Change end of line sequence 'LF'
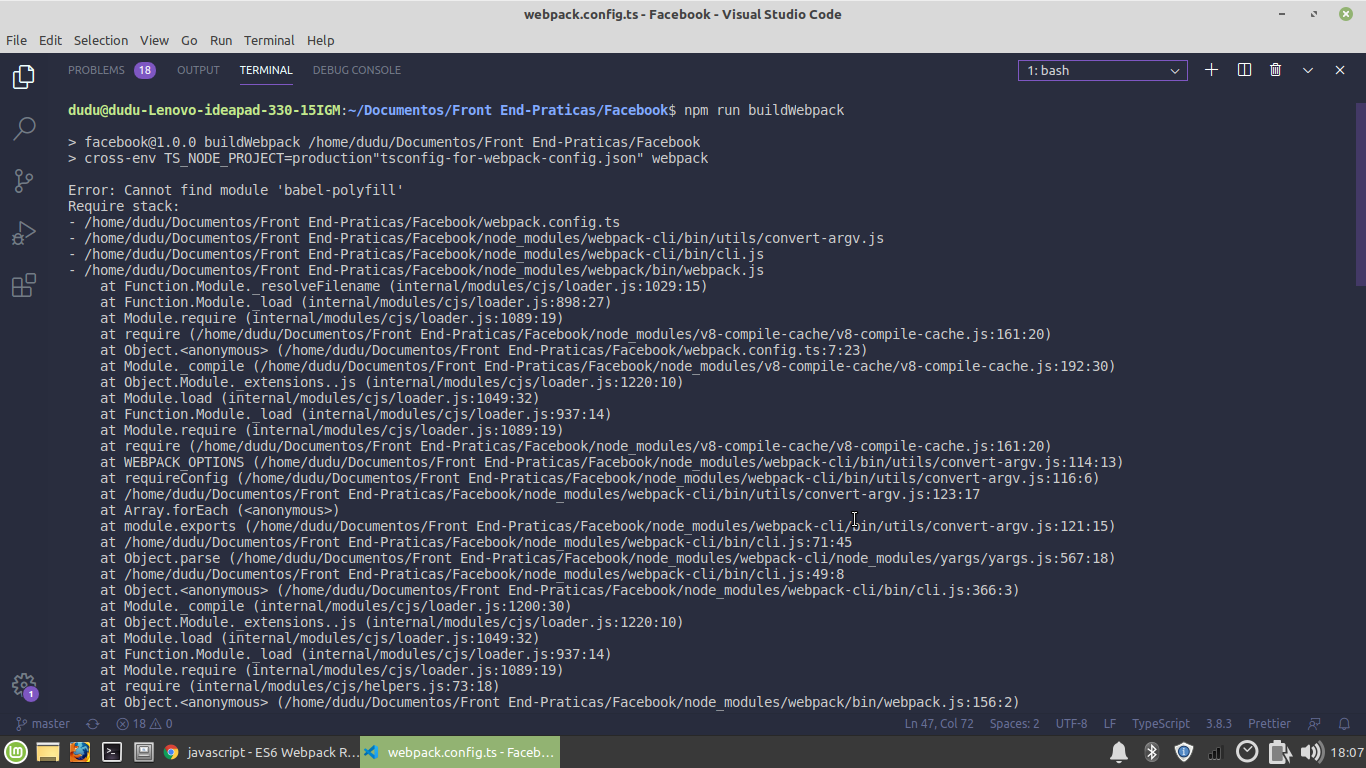1366x768 pixels. coord(1110,723)
